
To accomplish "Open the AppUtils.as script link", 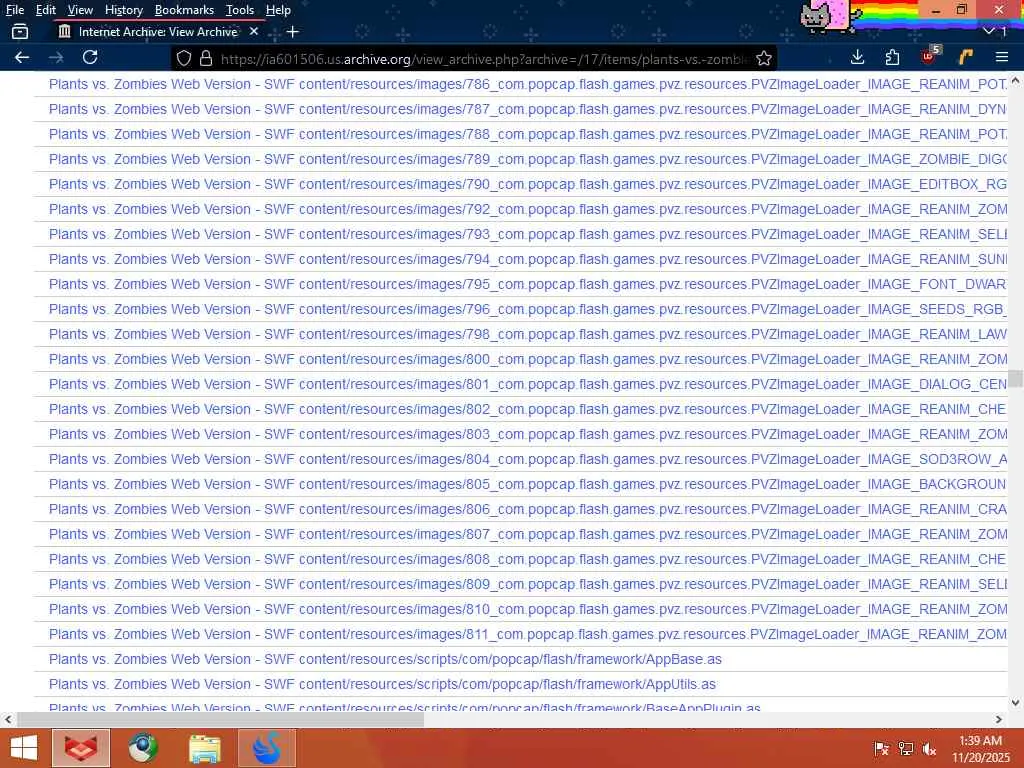I will click(x=382, y=684).
